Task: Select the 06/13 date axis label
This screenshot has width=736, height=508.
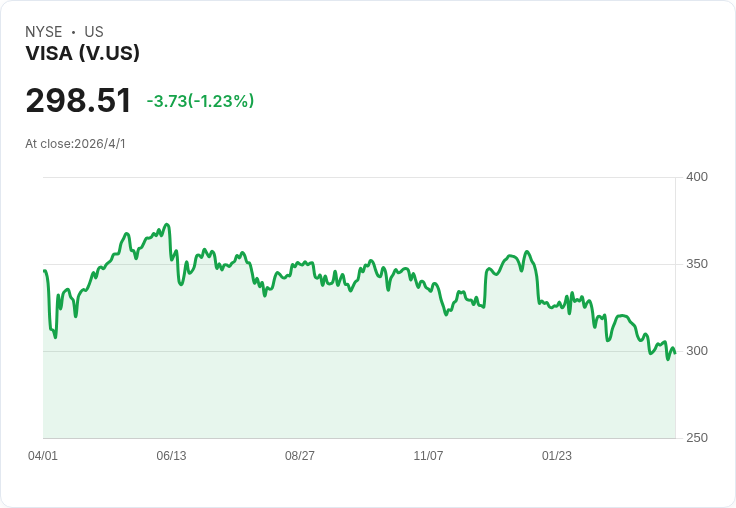Action: click(x=171, y=456)
